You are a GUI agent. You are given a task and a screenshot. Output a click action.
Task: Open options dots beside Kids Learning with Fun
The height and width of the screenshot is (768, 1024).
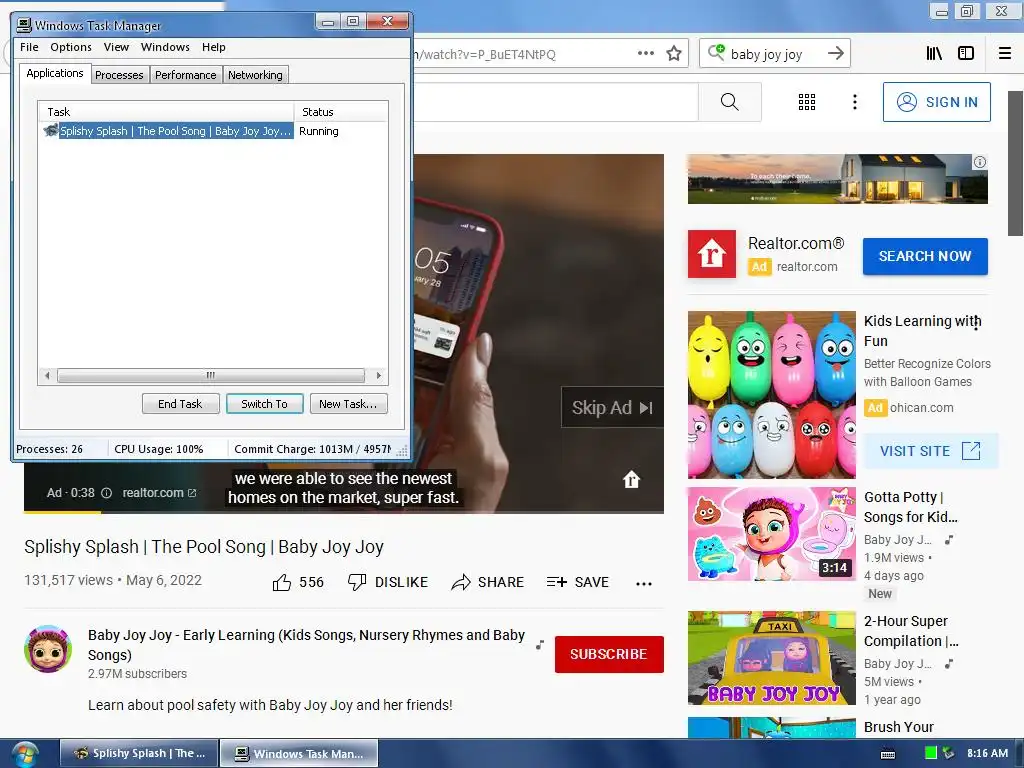976,323
